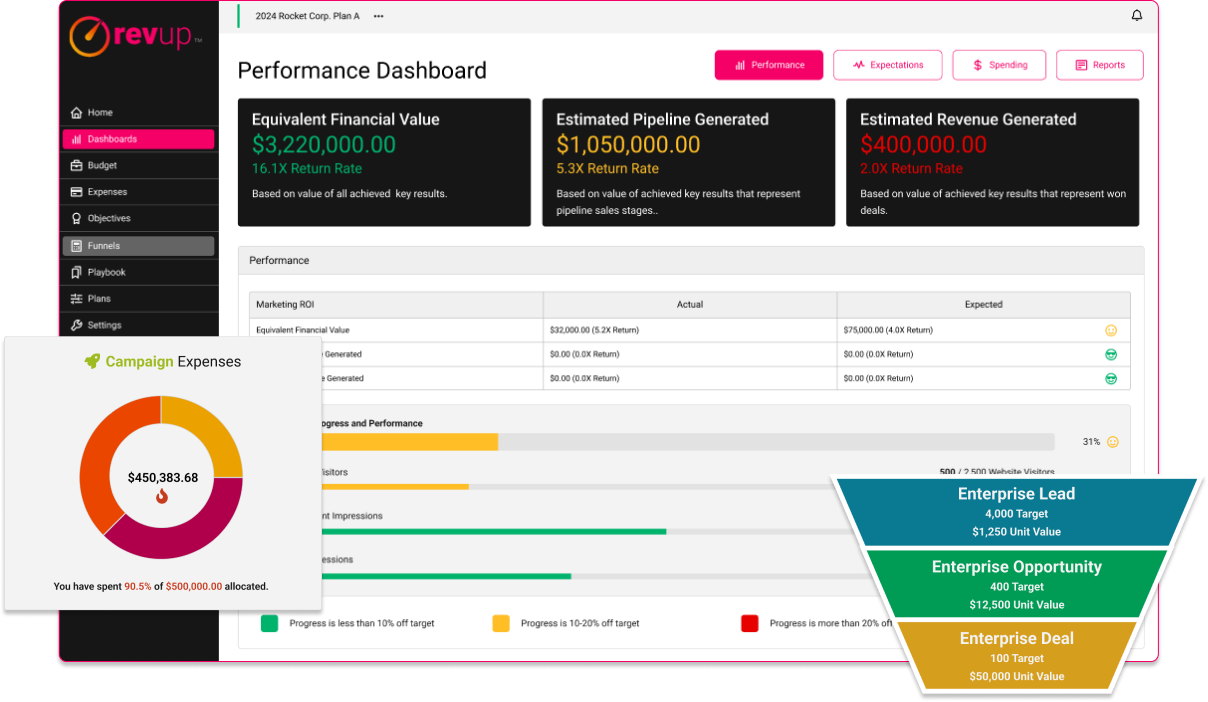Click the Campaign Expenses donut chart
The image size is (1208, 702).
tap(161, 478)
